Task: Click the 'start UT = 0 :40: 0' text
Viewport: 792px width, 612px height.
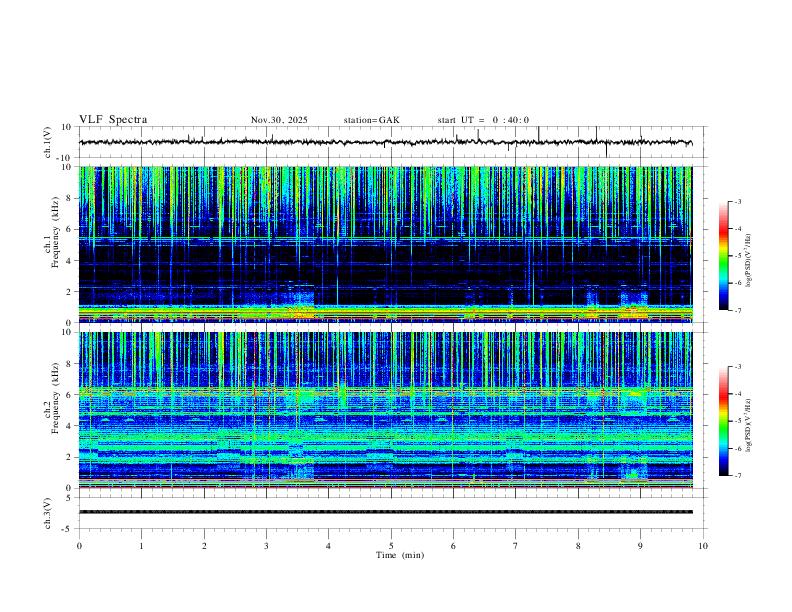Action: pyautogui.click(x=483, y=120)
